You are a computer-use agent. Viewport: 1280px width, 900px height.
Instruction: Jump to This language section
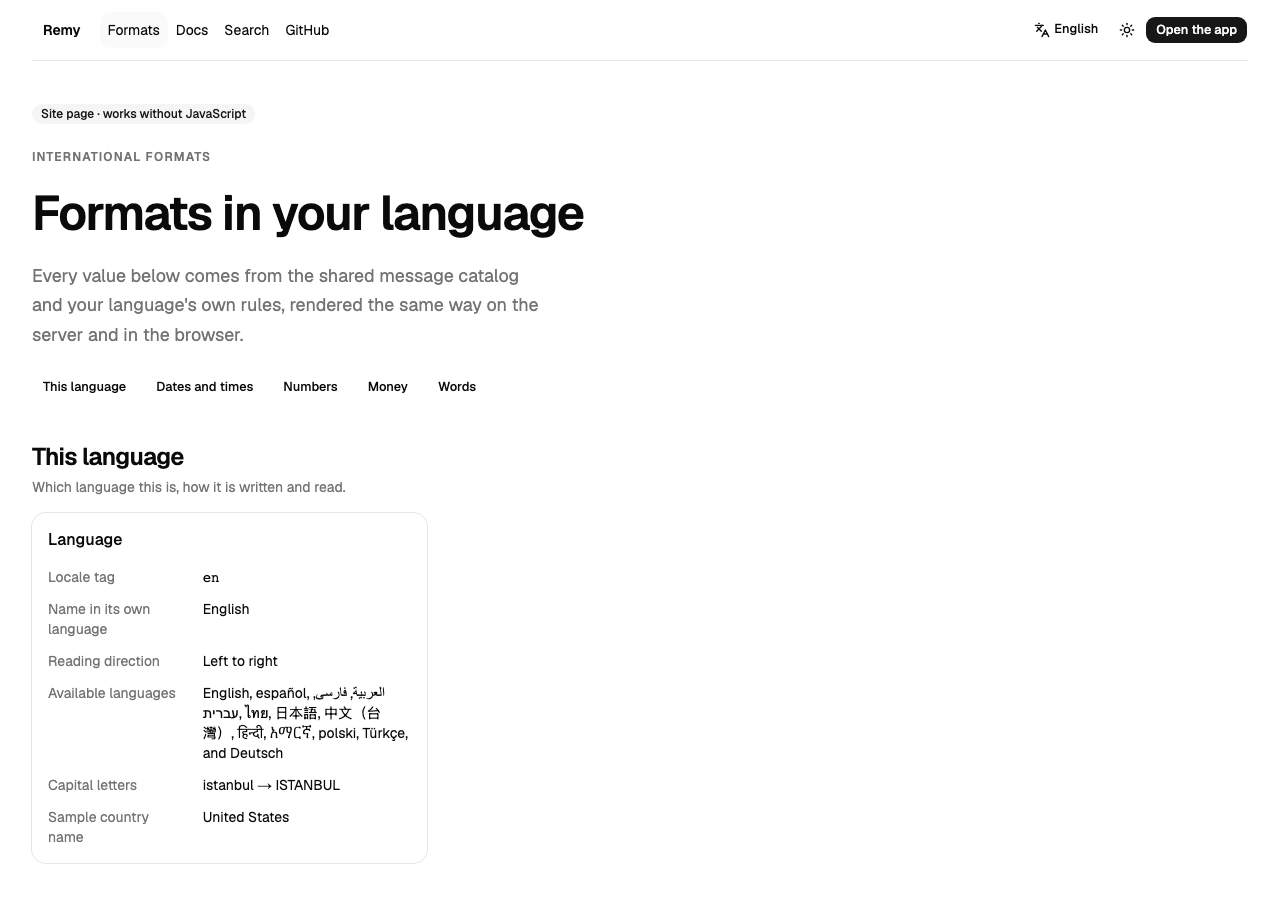(x=84, y=387)
